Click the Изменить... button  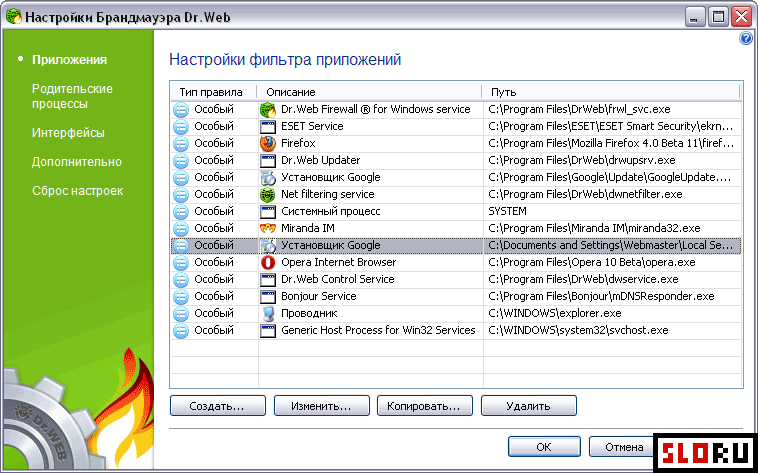pyautogui.click(x=321, y=406)
